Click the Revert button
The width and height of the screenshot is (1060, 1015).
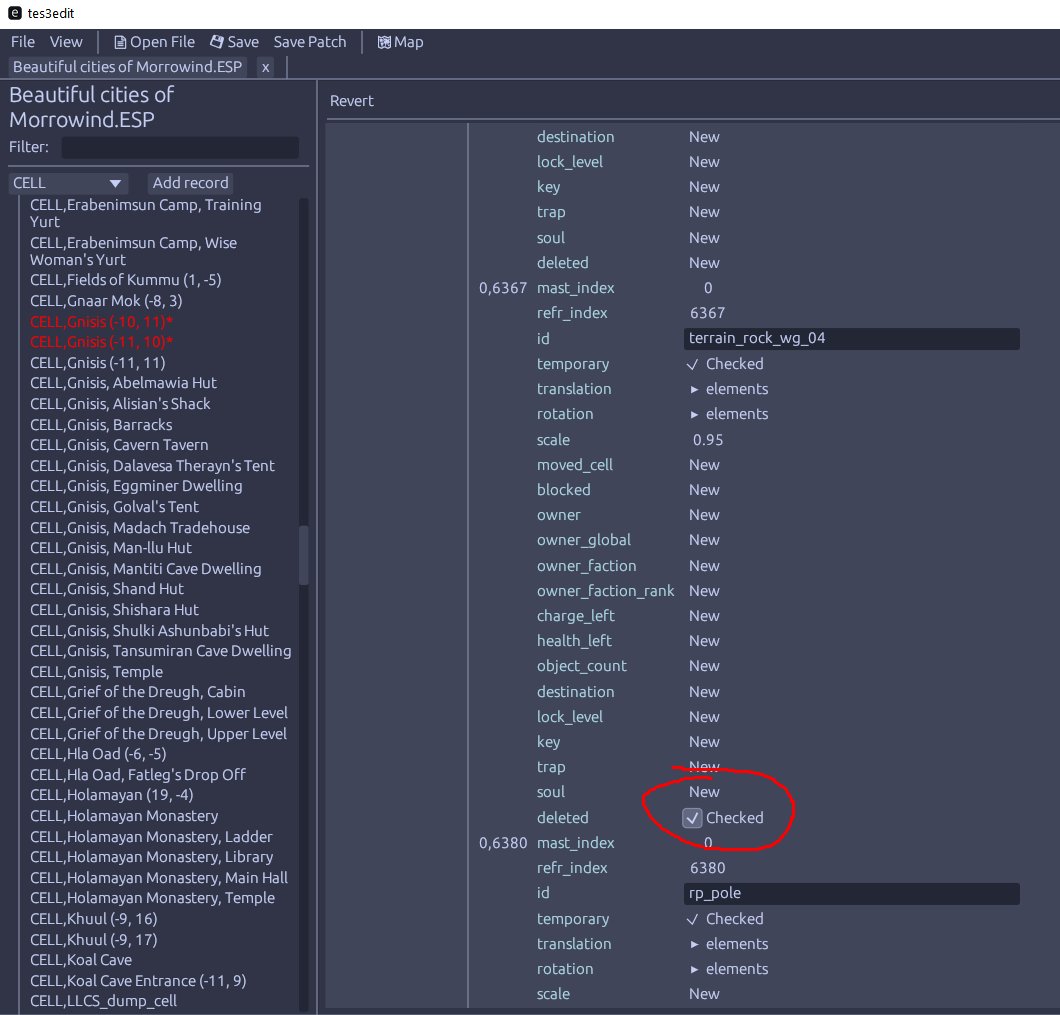point(352,101)
